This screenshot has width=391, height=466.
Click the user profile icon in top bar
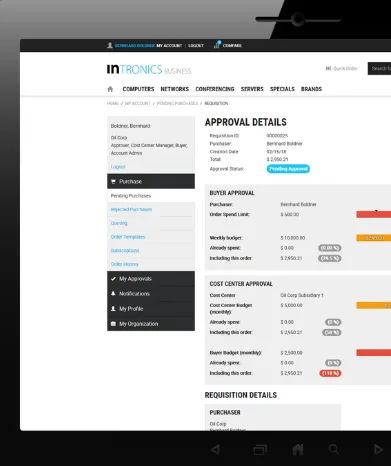point(110,45)
